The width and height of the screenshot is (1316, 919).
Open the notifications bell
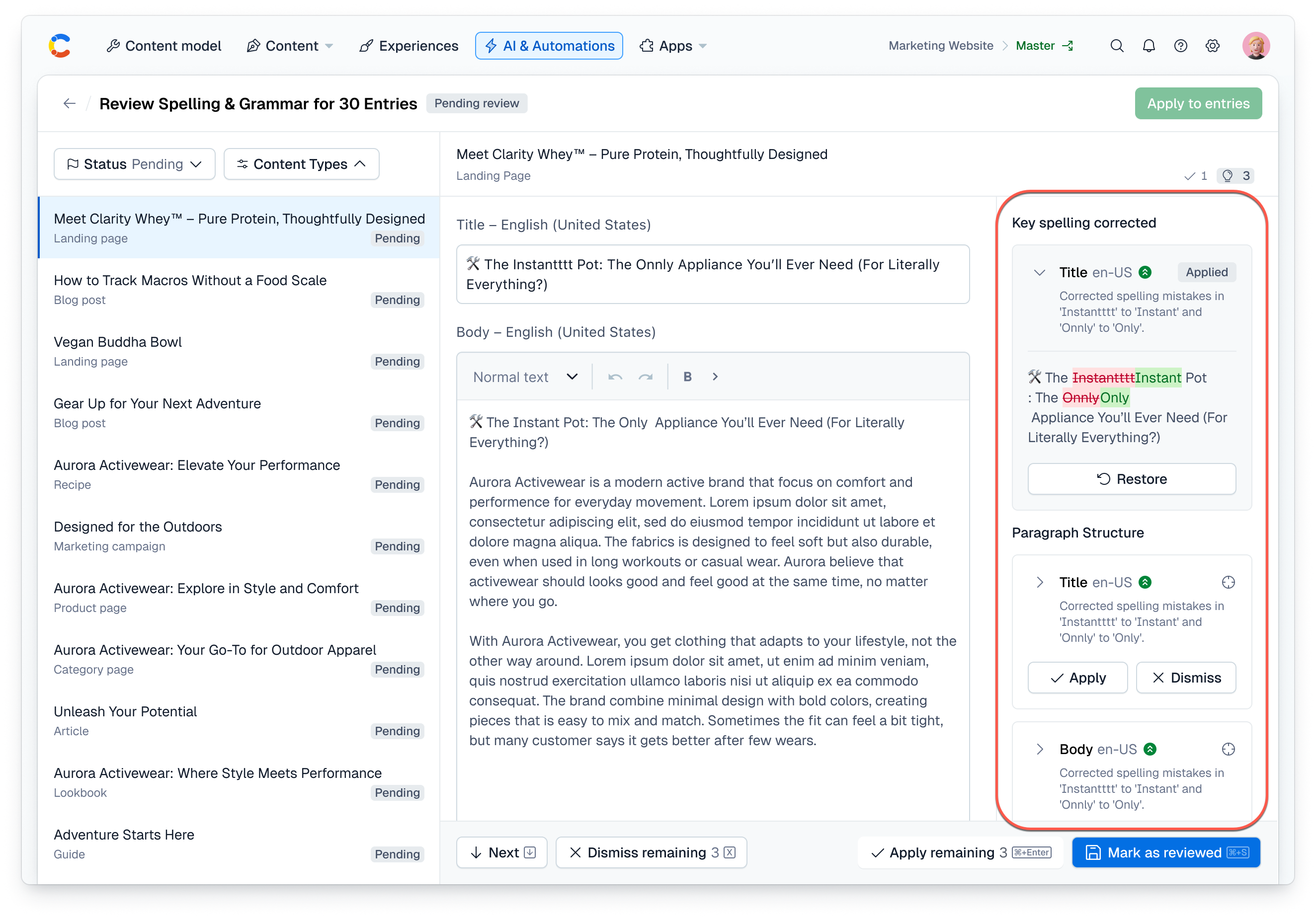click(1149, 46)
